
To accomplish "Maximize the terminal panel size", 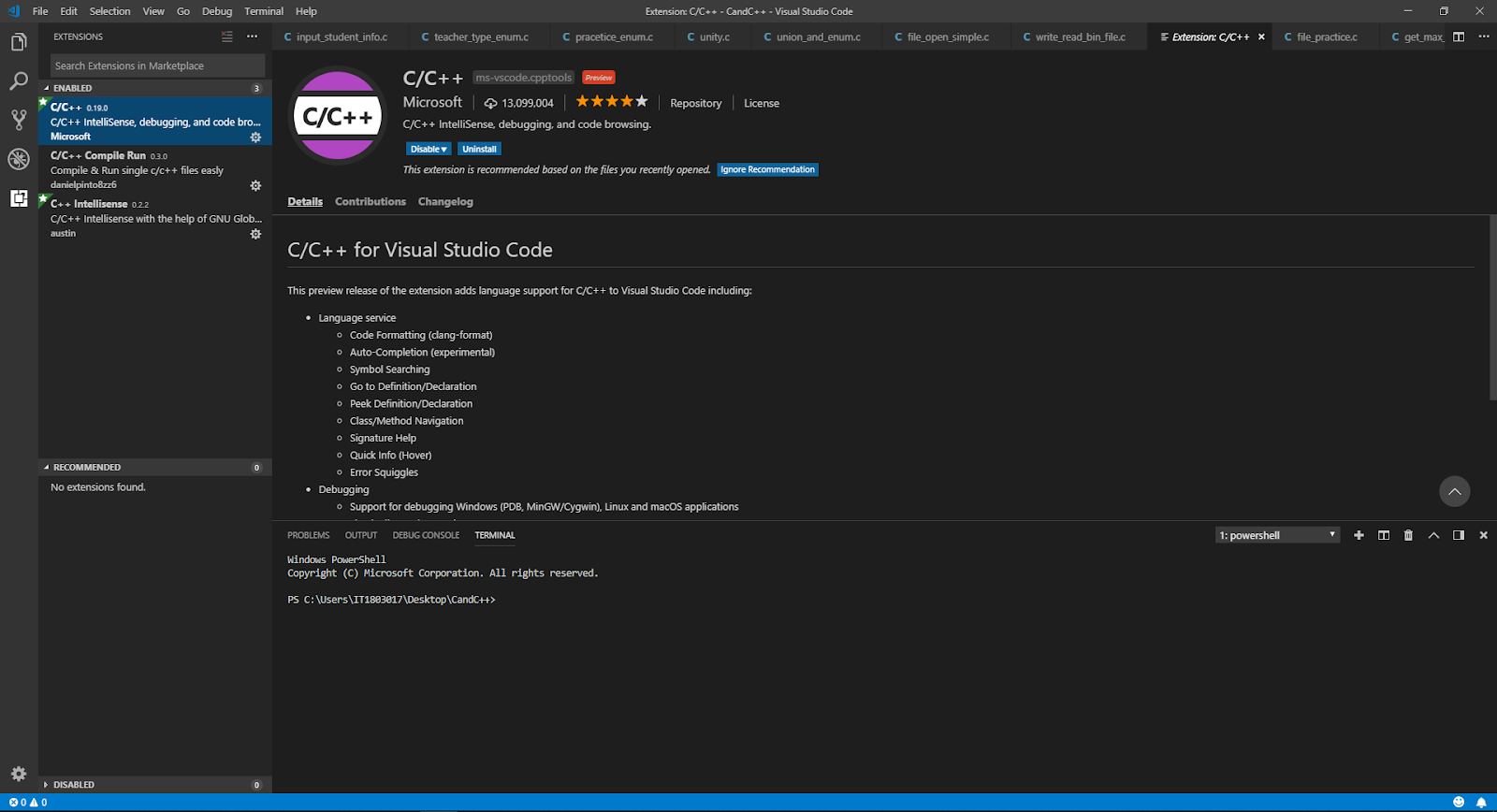I will coord(1433,535).
